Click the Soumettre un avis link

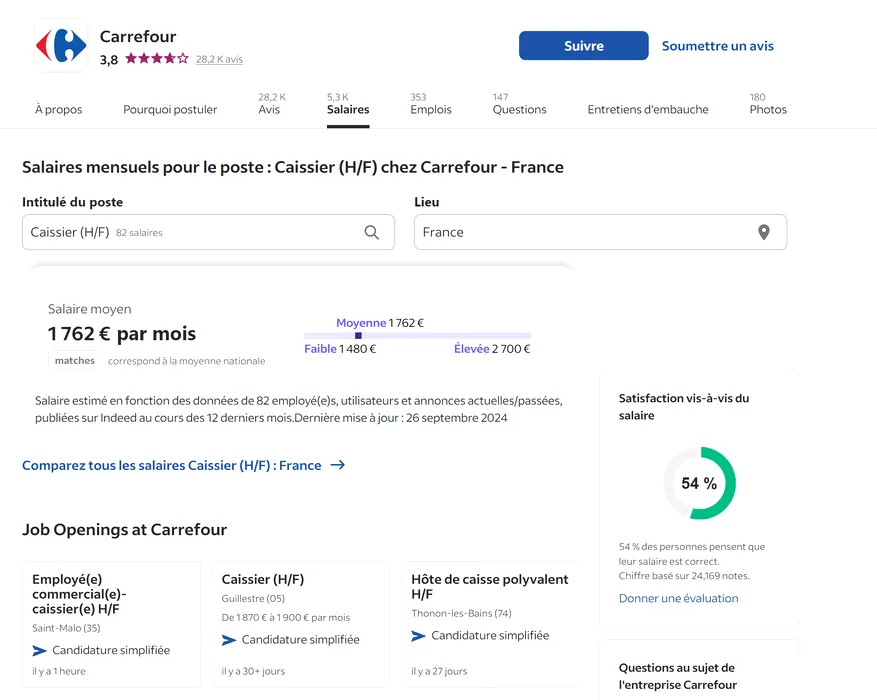717,46
